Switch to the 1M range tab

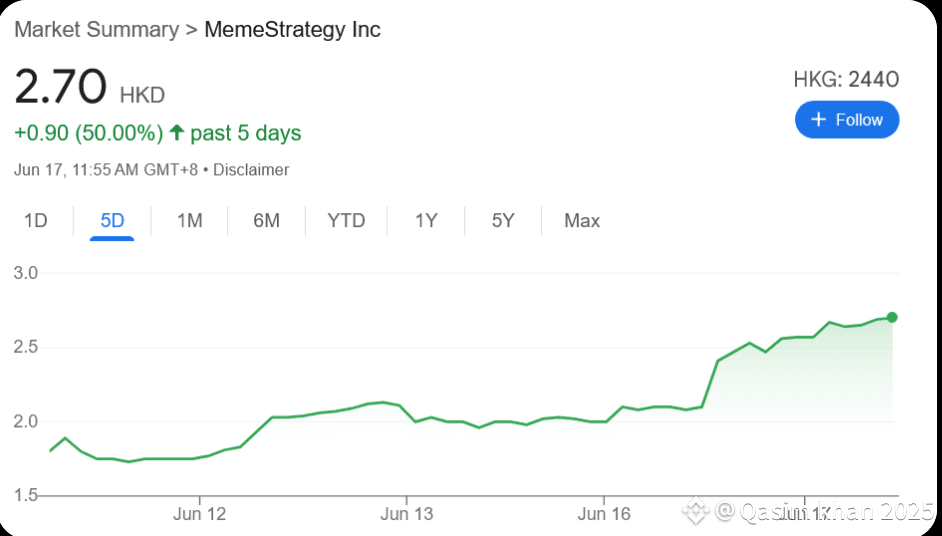click(x=189, y=221)
